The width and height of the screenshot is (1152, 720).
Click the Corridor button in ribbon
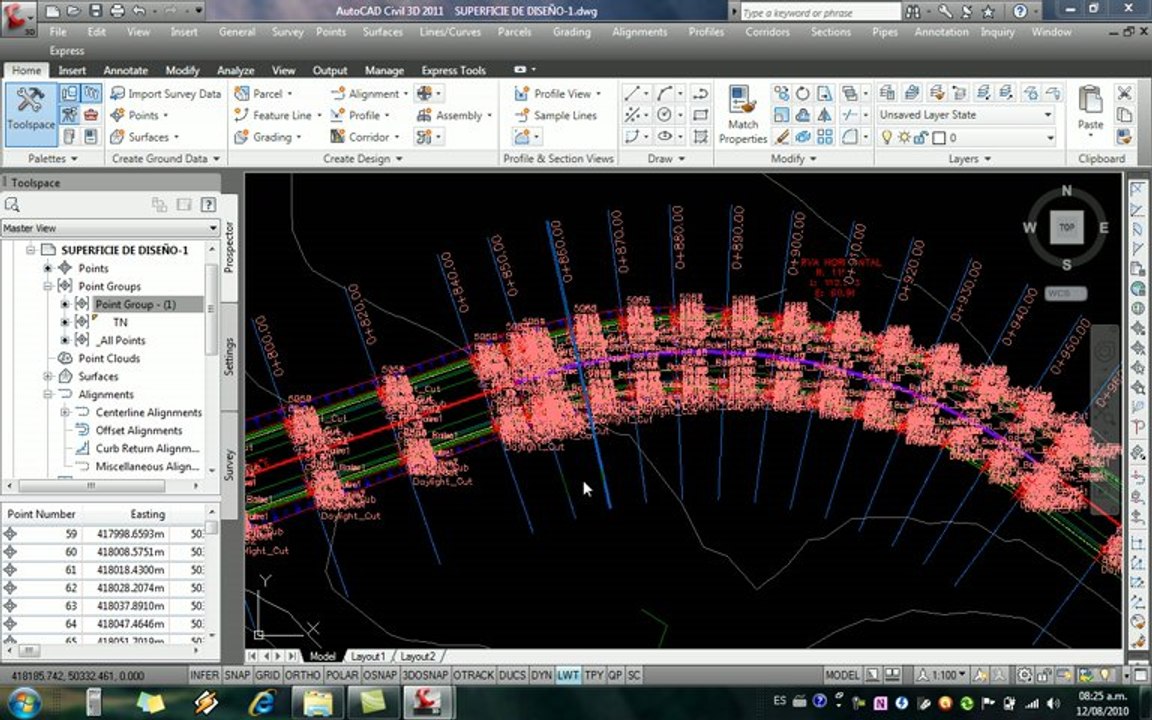pos(363,137)
